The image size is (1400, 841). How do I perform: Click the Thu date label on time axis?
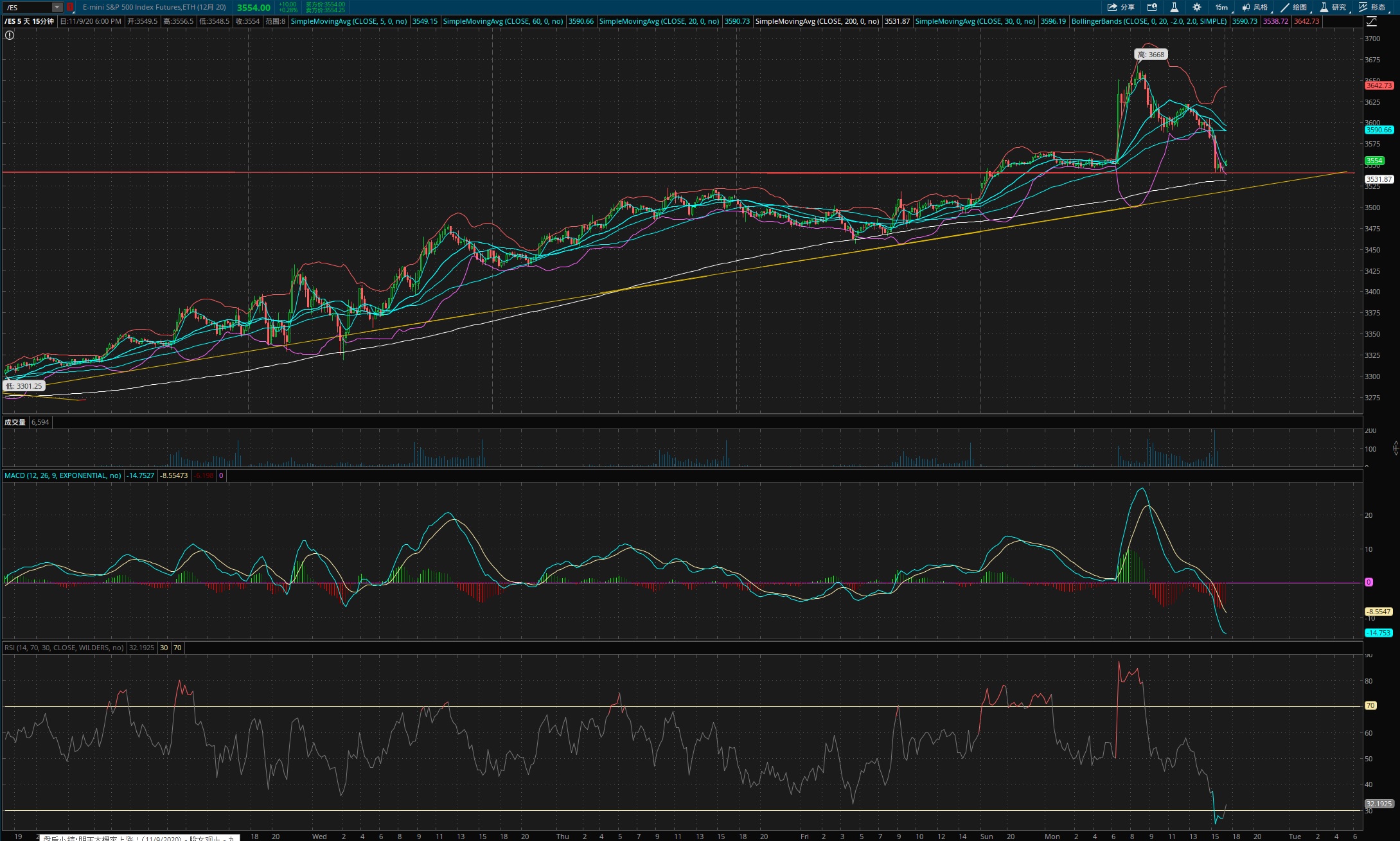click(x=563, y=837)
